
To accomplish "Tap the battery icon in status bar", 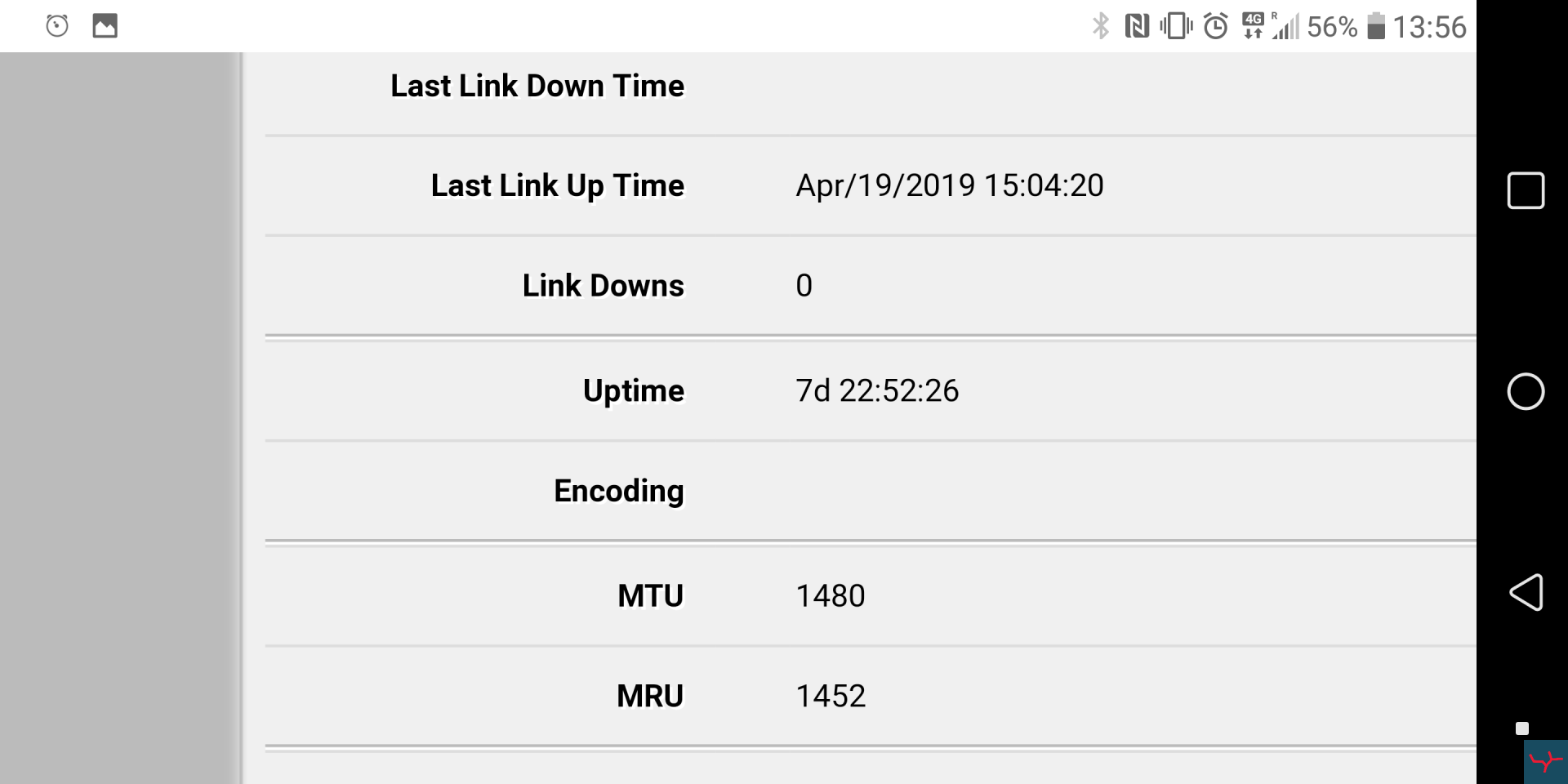I will point(1376,26).
